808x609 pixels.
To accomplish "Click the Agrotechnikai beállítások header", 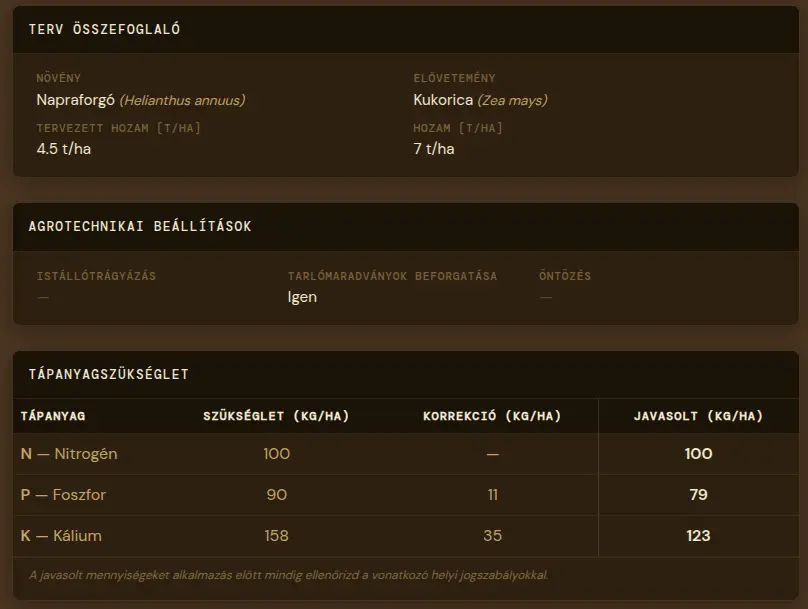I will 140,226.
